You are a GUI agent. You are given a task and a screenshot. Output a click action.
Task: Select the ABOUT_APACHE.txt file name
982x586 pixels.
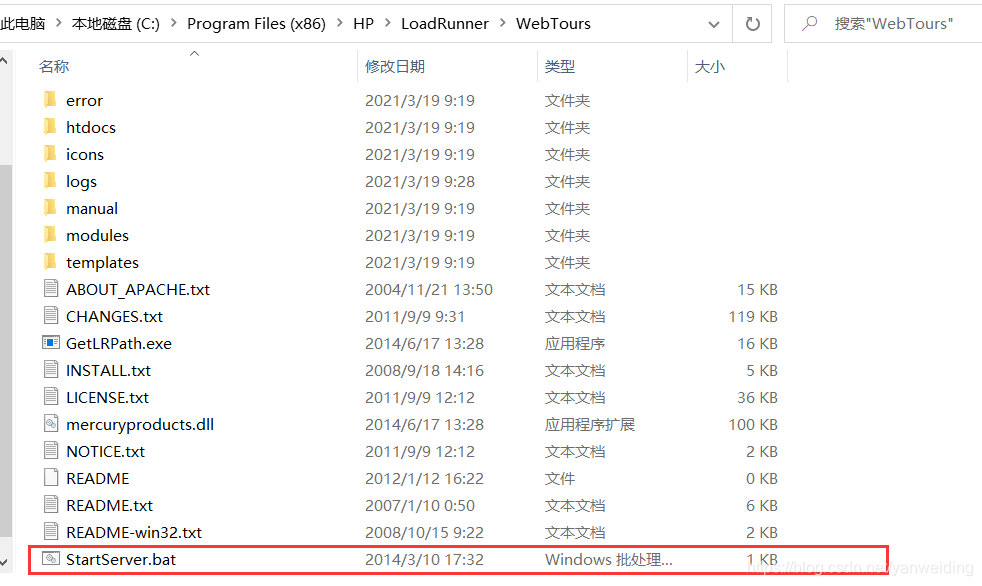click(138, 289)
